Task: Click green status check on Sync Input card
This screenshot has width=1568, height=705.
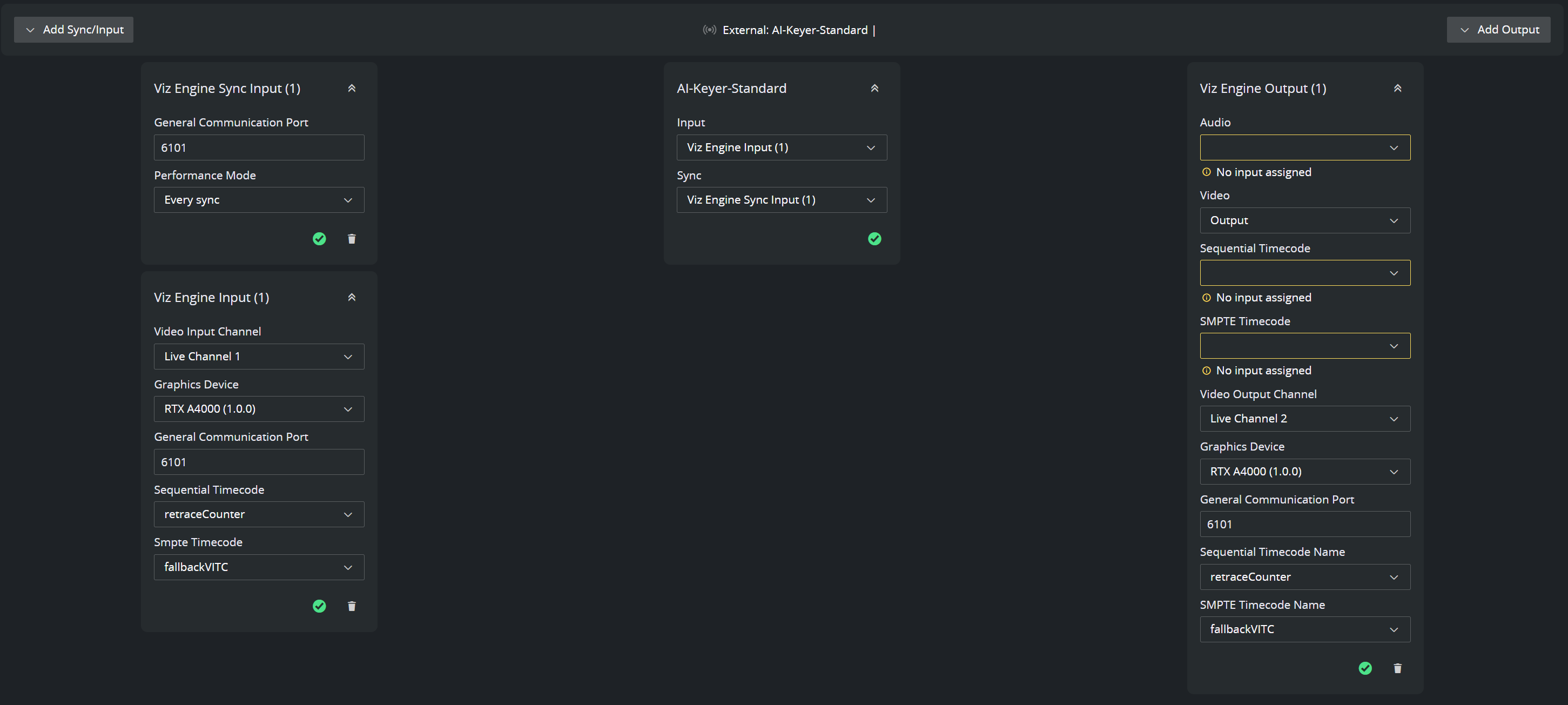Action: pos(319,239)
